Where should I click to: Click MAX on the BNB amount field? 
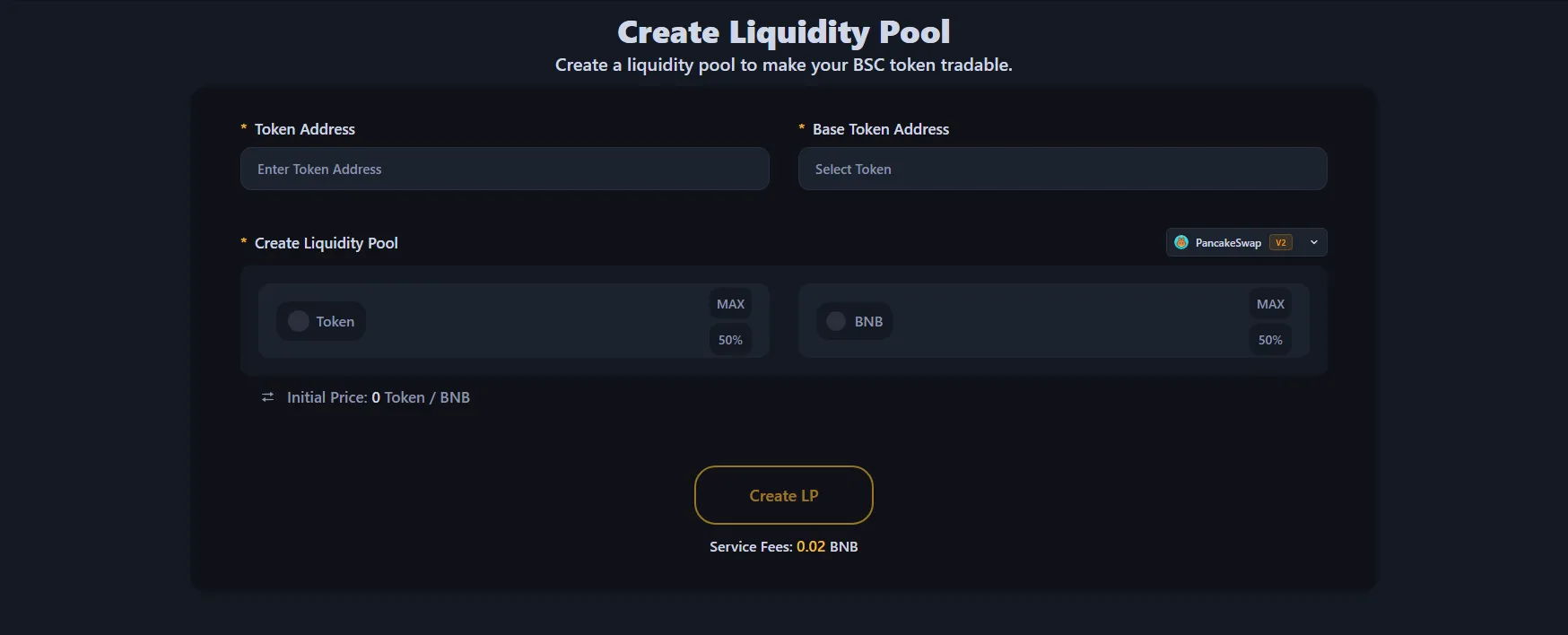(x=1269, y=303)
